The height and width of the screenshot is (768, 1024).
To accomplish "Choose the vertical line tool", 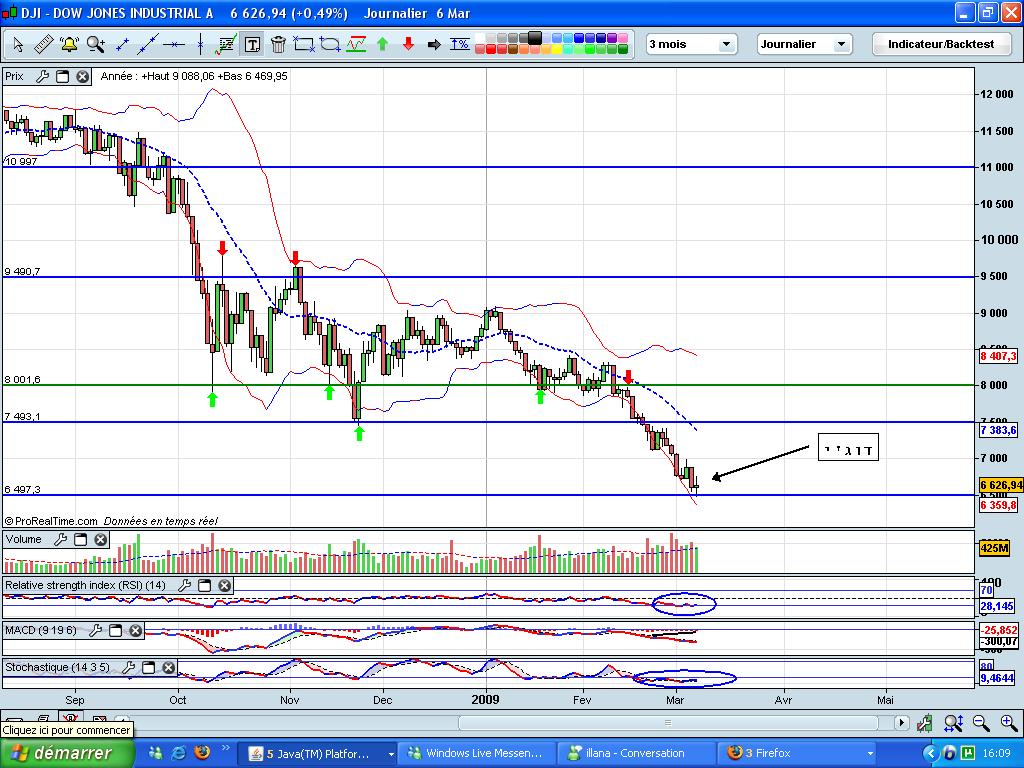I will pyautogui.click(x=200, y=44).
